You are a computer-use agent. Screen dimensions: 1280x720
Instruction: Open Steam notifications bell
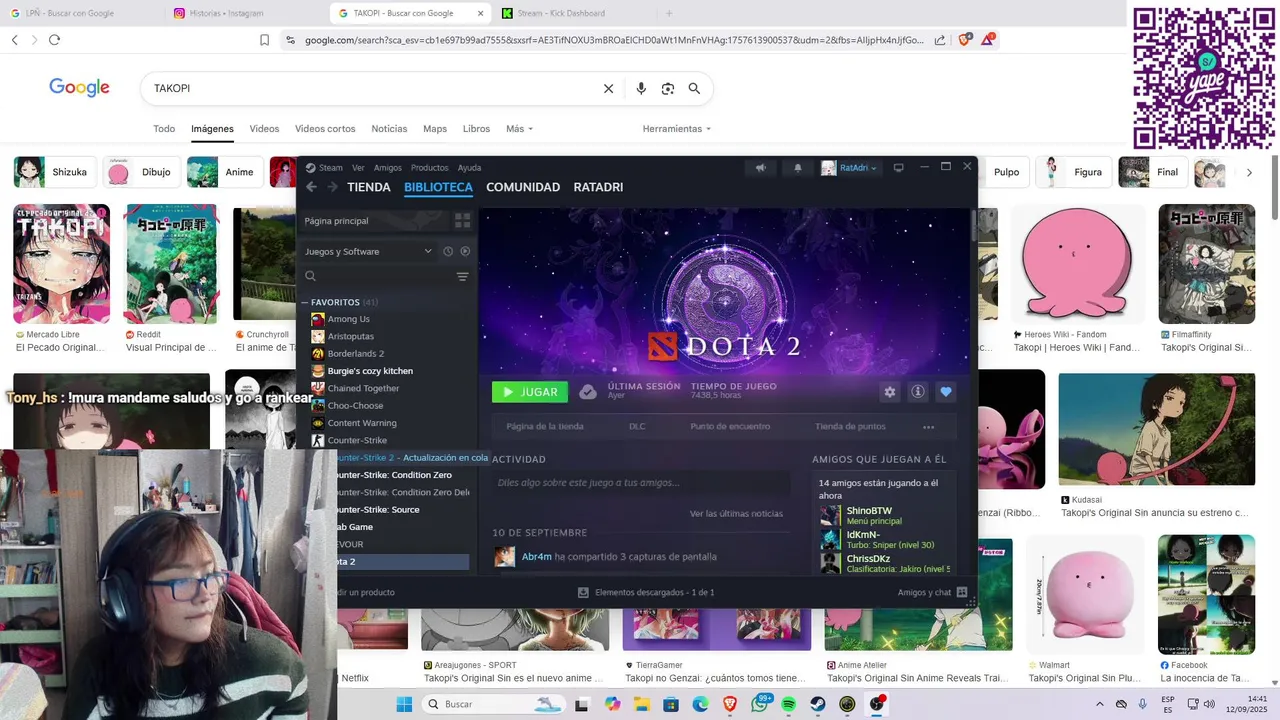(798, 168)
